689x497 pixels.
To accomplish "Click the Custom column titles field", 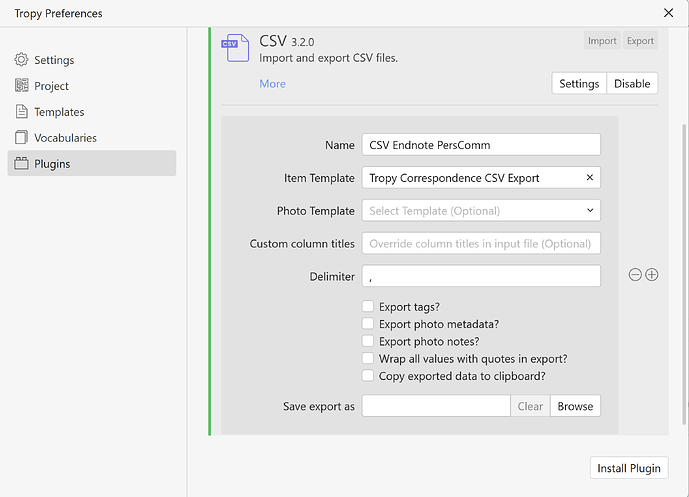I will pyautogui.click(x=481, y=243).
